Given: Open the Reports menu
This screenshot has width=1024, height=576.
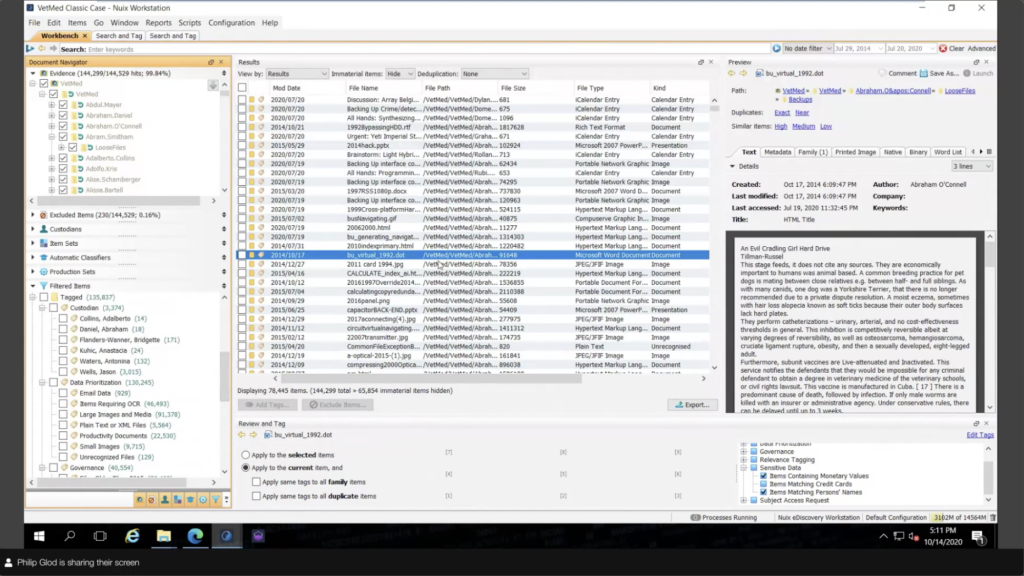Looking at the screenshot, I should point(158,23).
